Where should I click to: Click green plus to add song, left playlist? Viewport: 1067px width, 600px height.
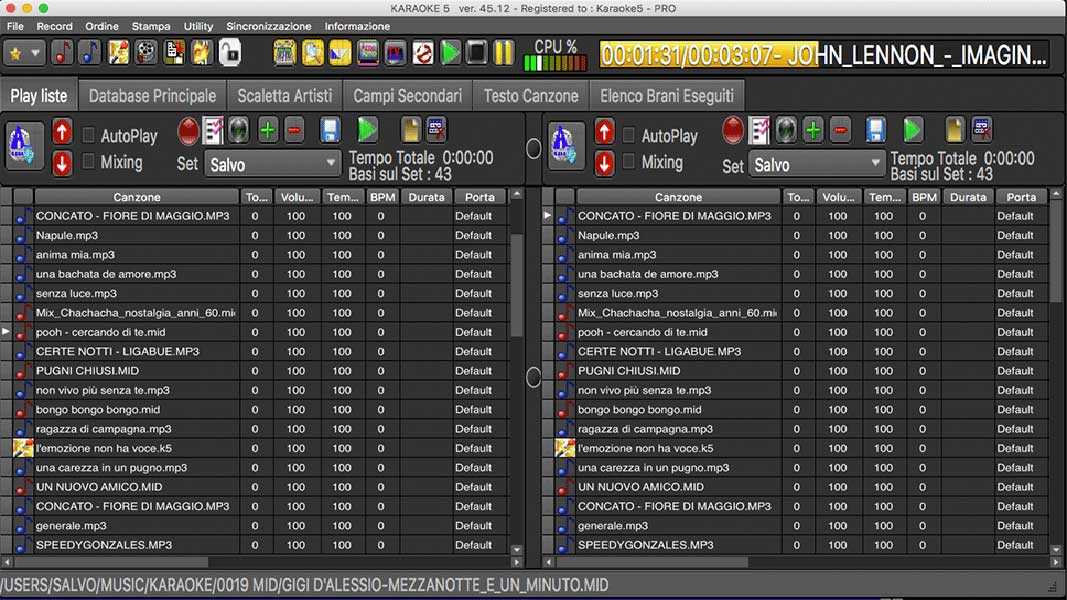(x=268, y=130)
